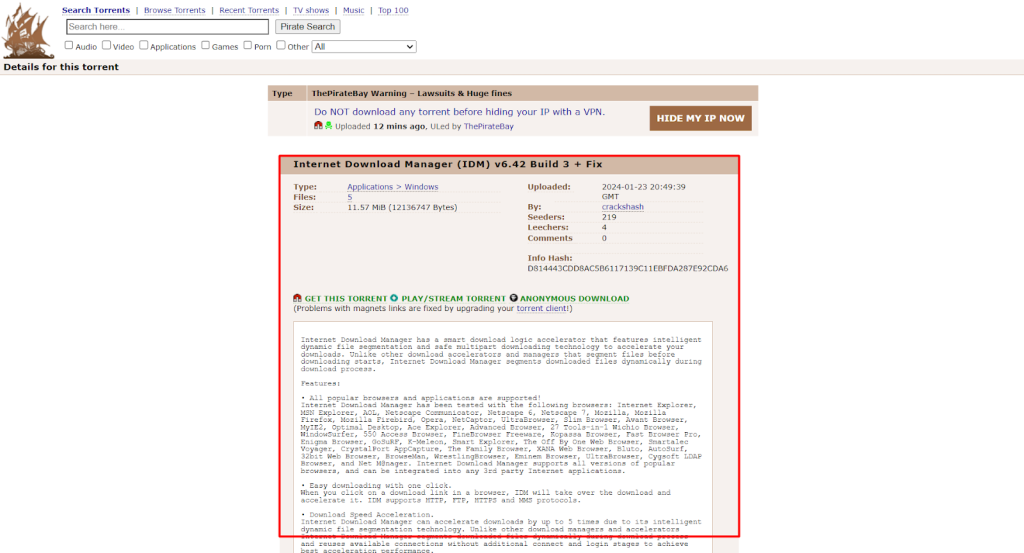Click the Pirate Search button
1024x553 pixels.
[x=308, y=27]
